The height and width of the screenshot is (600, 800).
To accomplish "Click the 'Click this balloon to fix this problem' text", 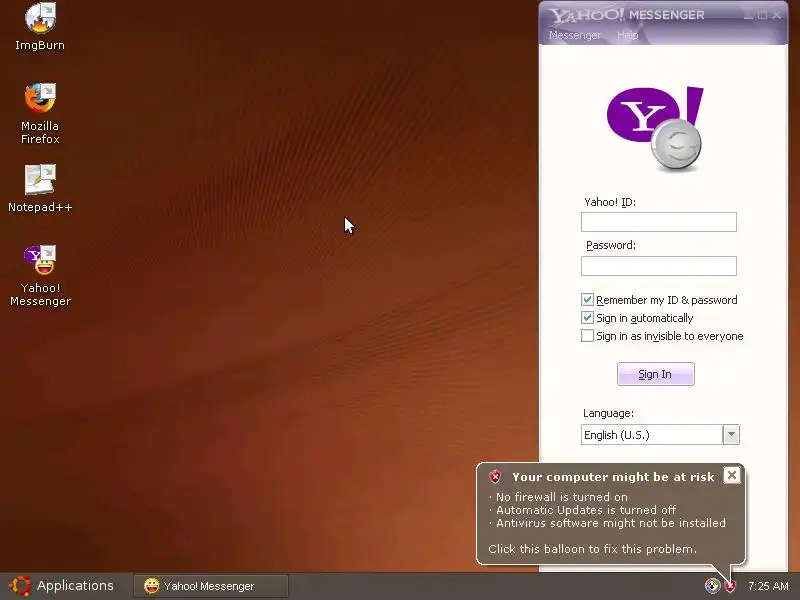I will click(592, 549).
